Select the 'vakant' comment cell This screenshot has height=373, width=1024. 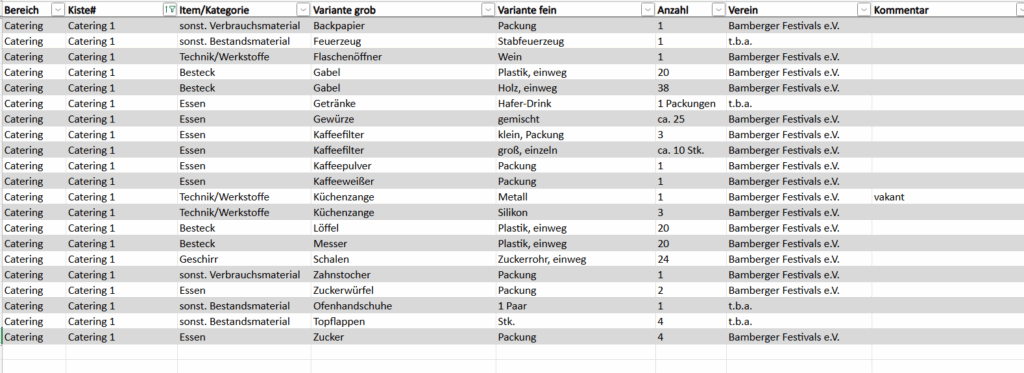point(948,197)
